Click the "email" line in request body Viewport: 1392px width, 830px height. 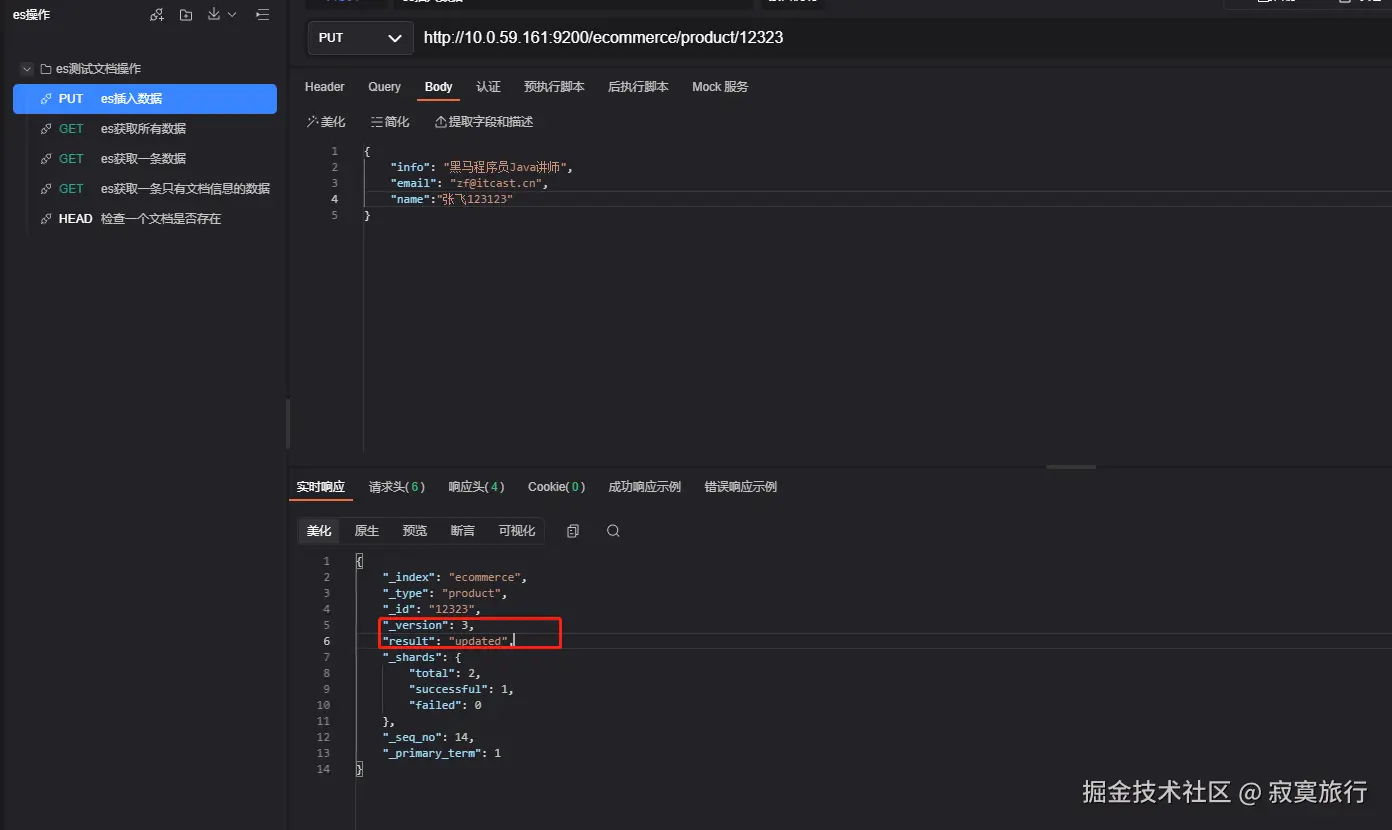pyautogui.click(x=469, y=183)
